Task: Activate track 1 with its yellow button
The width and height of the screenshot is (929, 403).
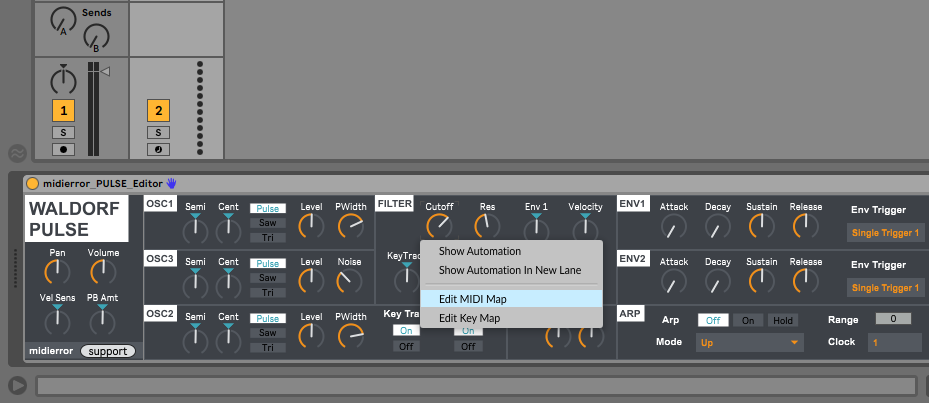Action: (63, 110)
